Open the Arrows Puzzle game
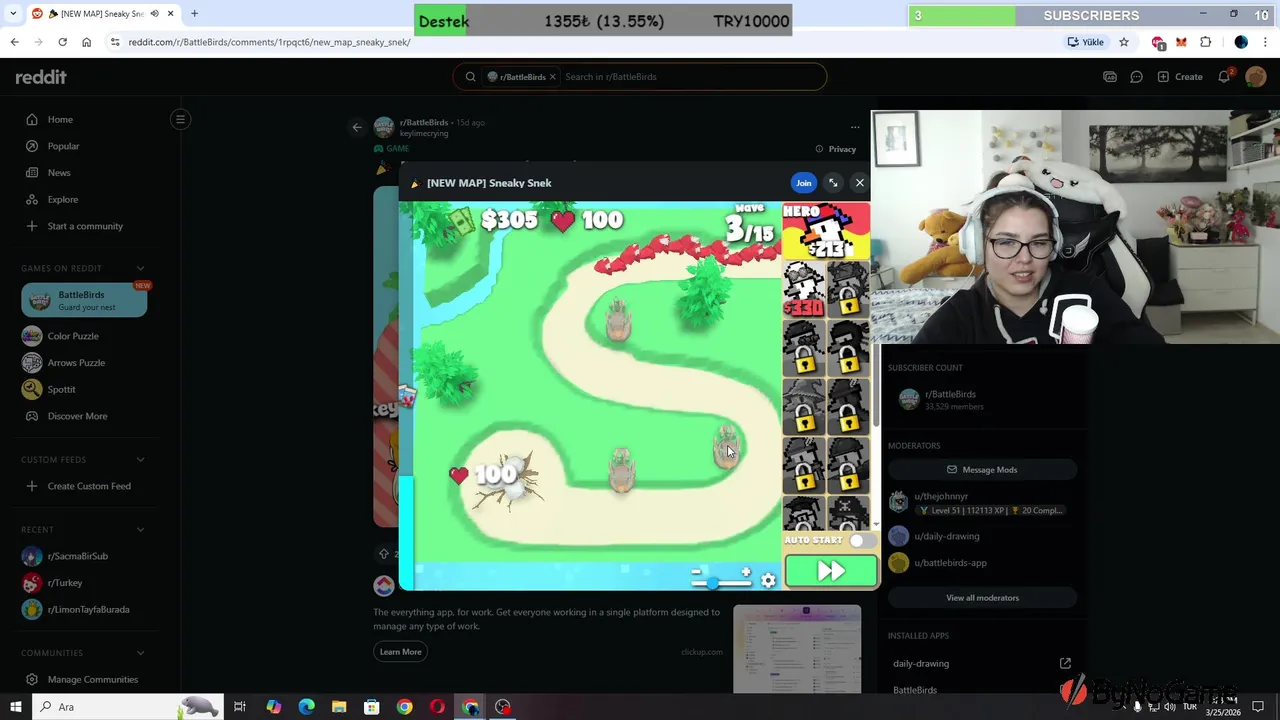 (x=74, y=363)
